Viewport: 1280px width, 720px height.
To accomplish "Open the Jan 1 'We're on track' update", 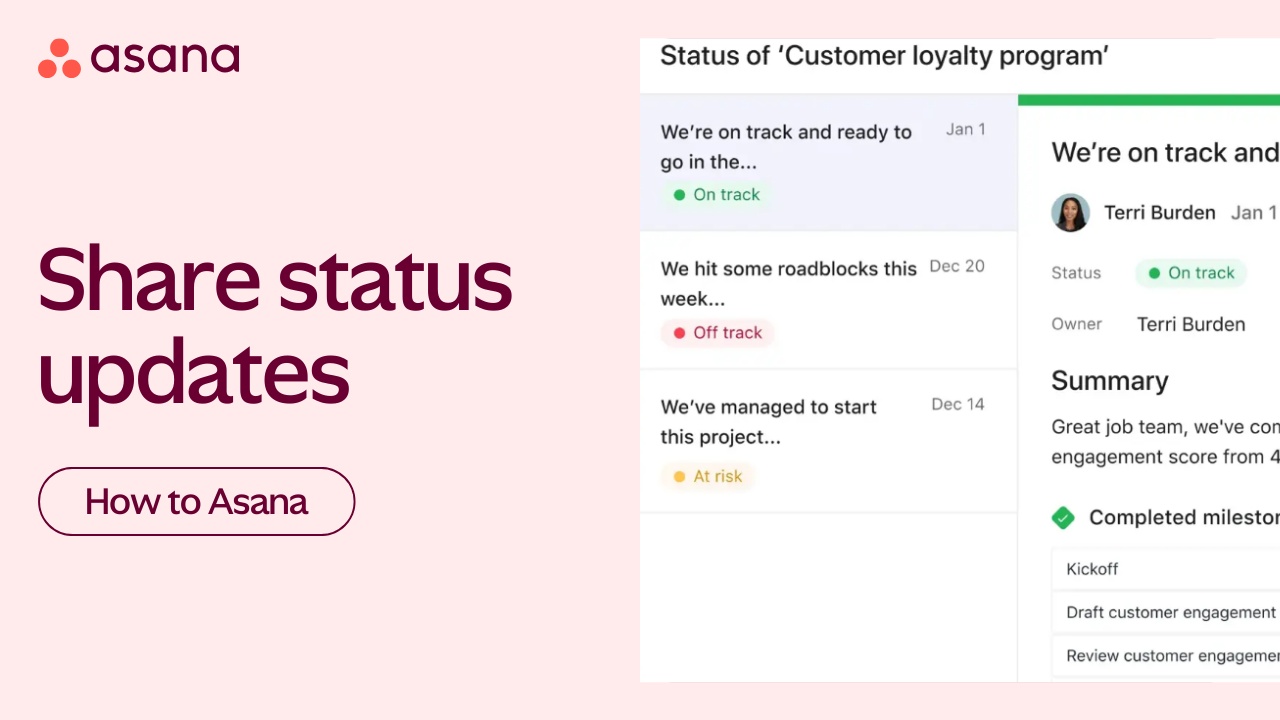I will [x=786, y=147].
